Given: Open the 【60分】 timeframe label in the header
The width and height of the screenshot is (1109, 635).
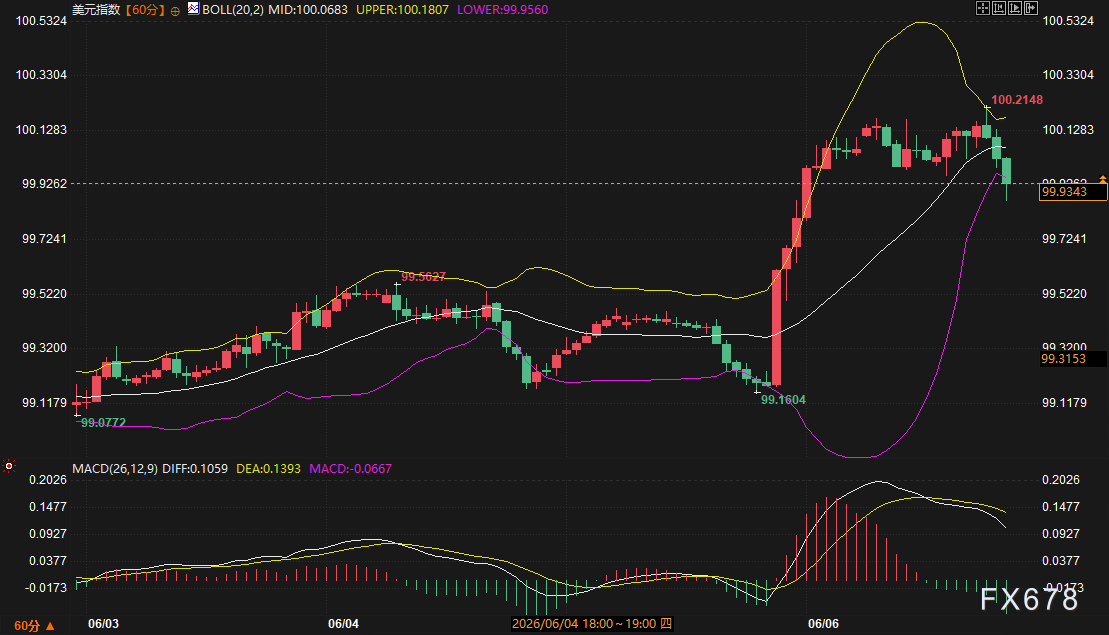Looking at the screenshot, I should tap(145, 10).
